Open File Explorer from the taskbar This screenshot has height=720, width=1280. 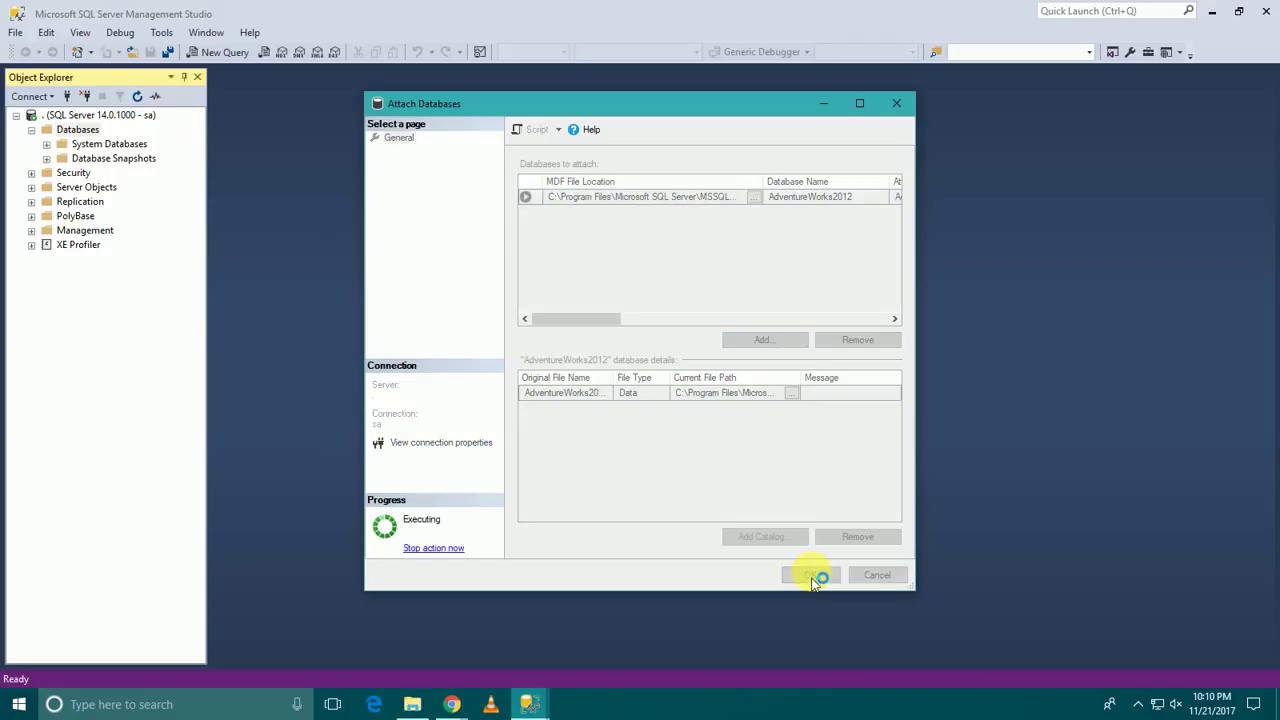click(412, 704)
